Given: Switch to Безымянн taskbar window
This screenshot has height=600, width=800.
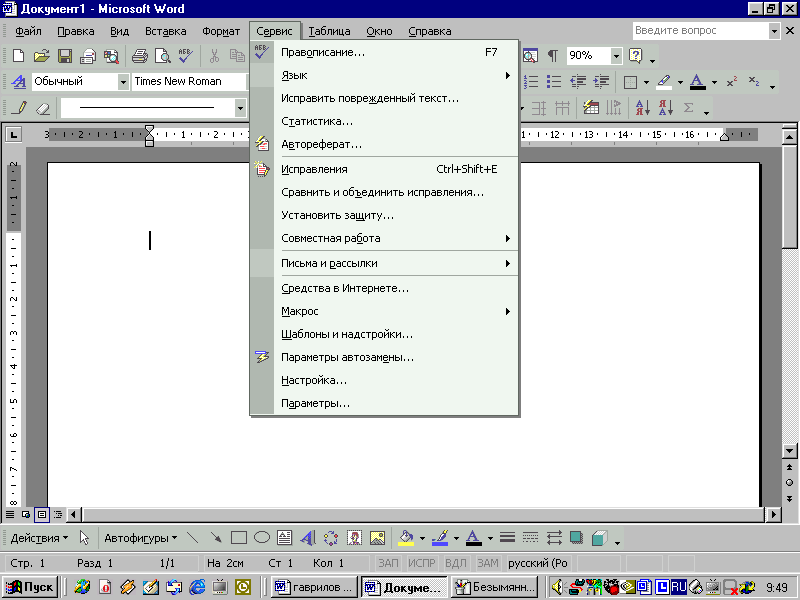Looking at the screenshot, I should [494, 587].
